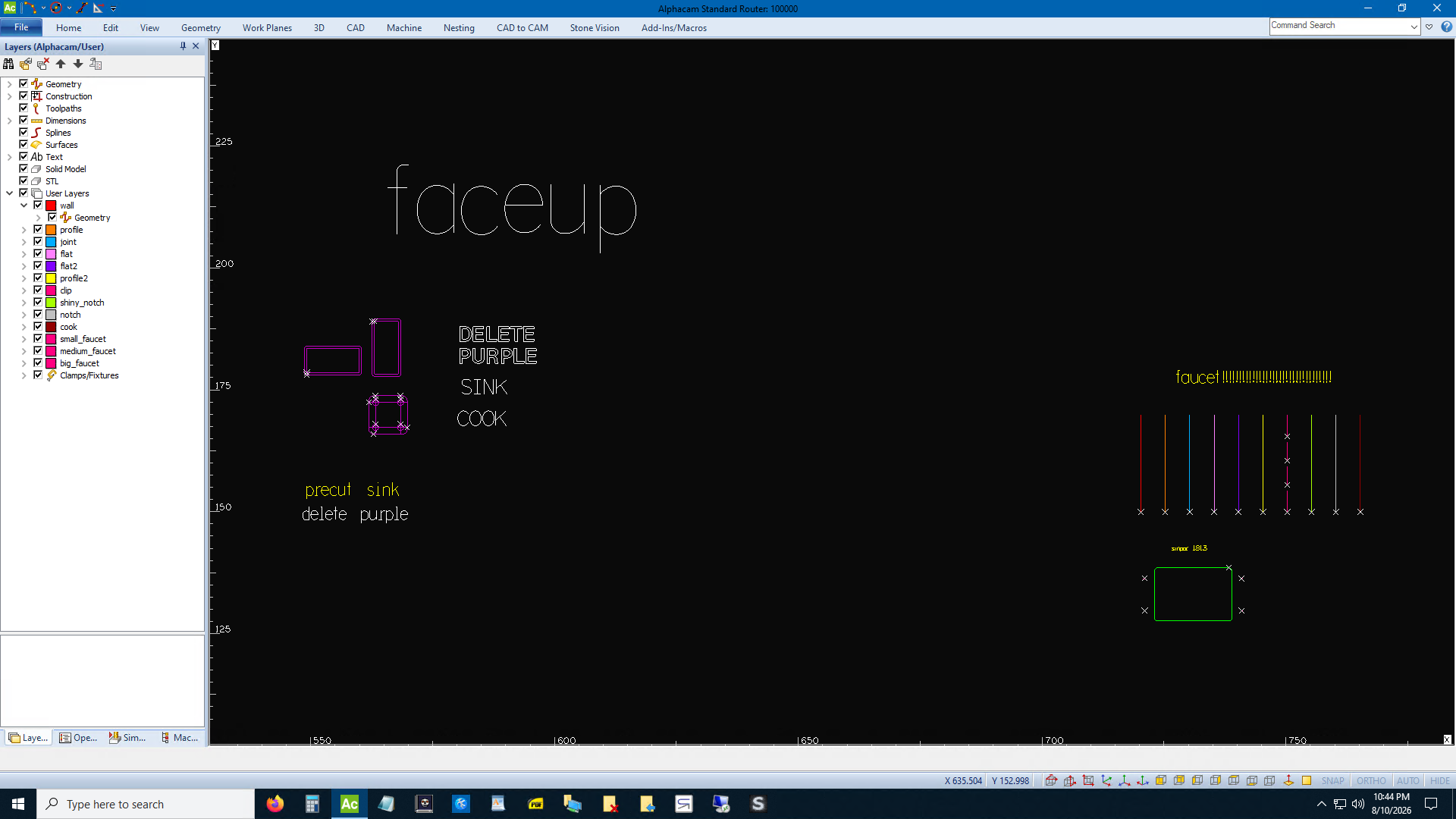Open the Stone Vision tab
The width and height of the screenshot is (1456, 819).
pyautogui.click(x=595, y=28)
